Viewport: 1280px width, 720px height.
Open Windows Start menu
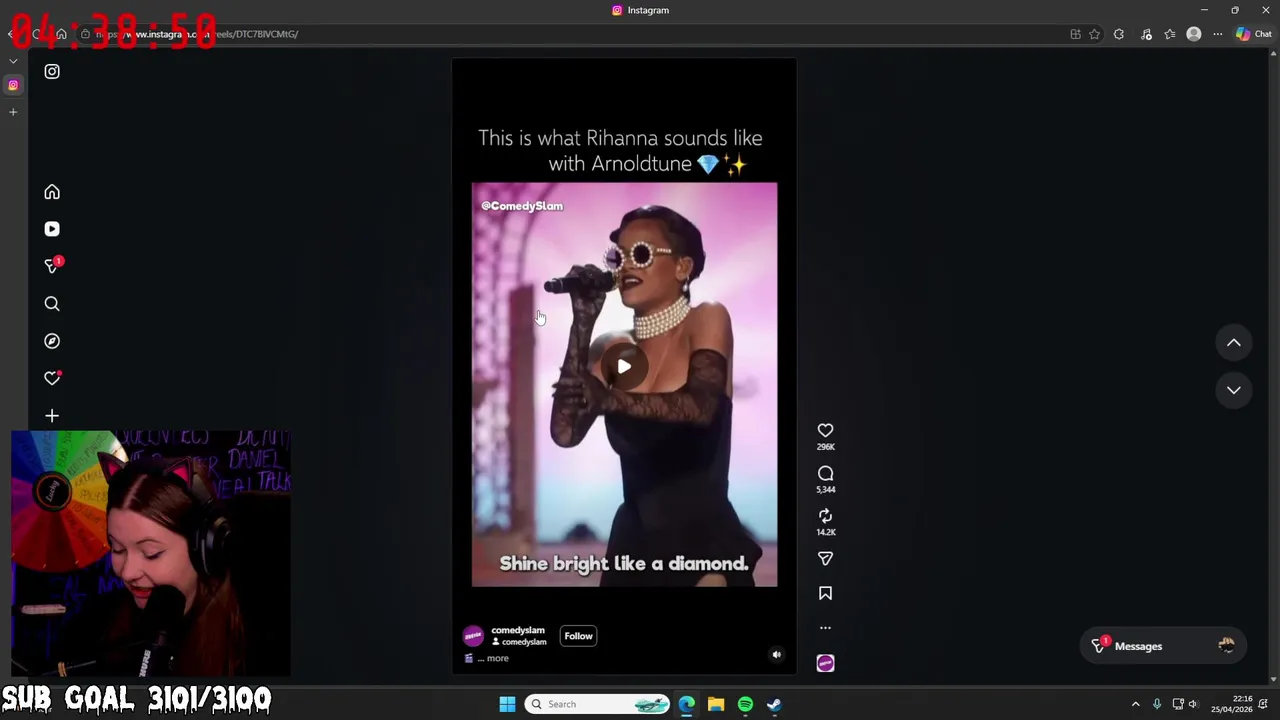(507, 704)
